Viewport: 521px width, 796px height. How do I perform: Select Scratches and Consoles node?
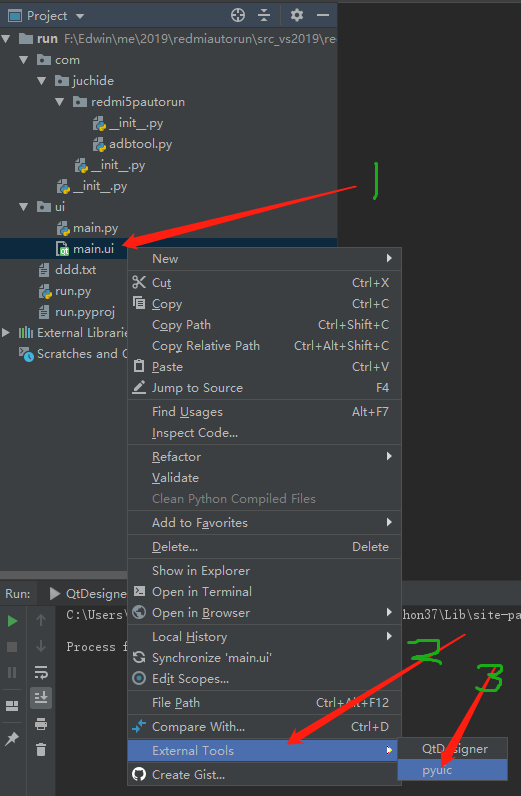(73, 353)
